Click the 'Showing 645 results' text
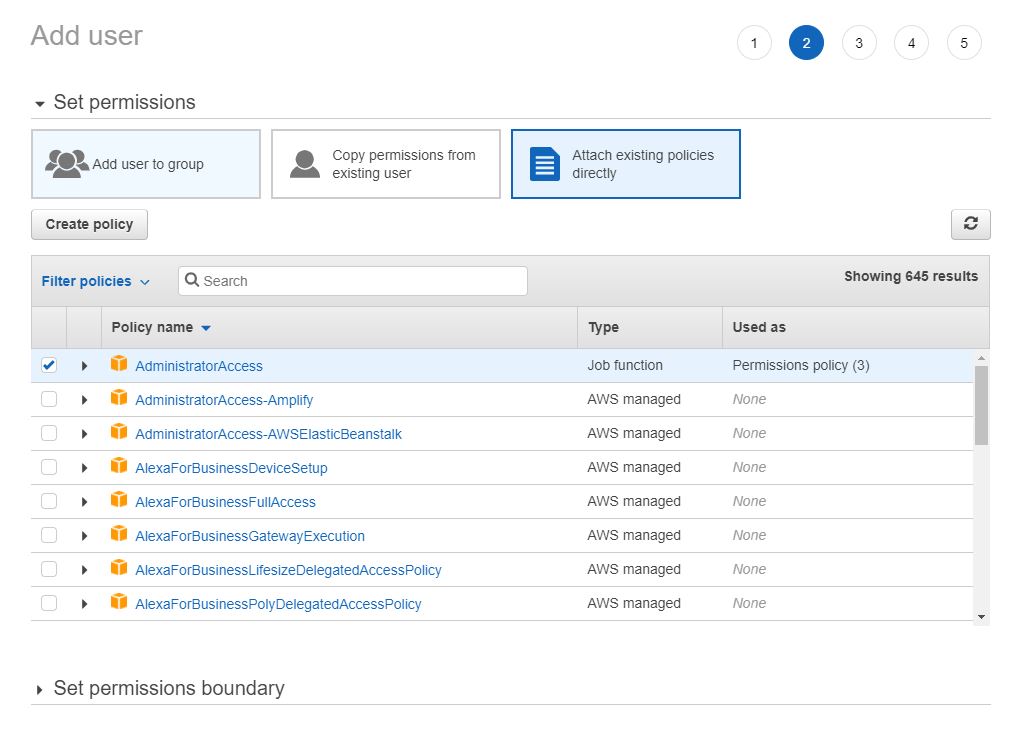This screenshot has width=1024, height=732. pyautogui.click(x=911, y=276)
